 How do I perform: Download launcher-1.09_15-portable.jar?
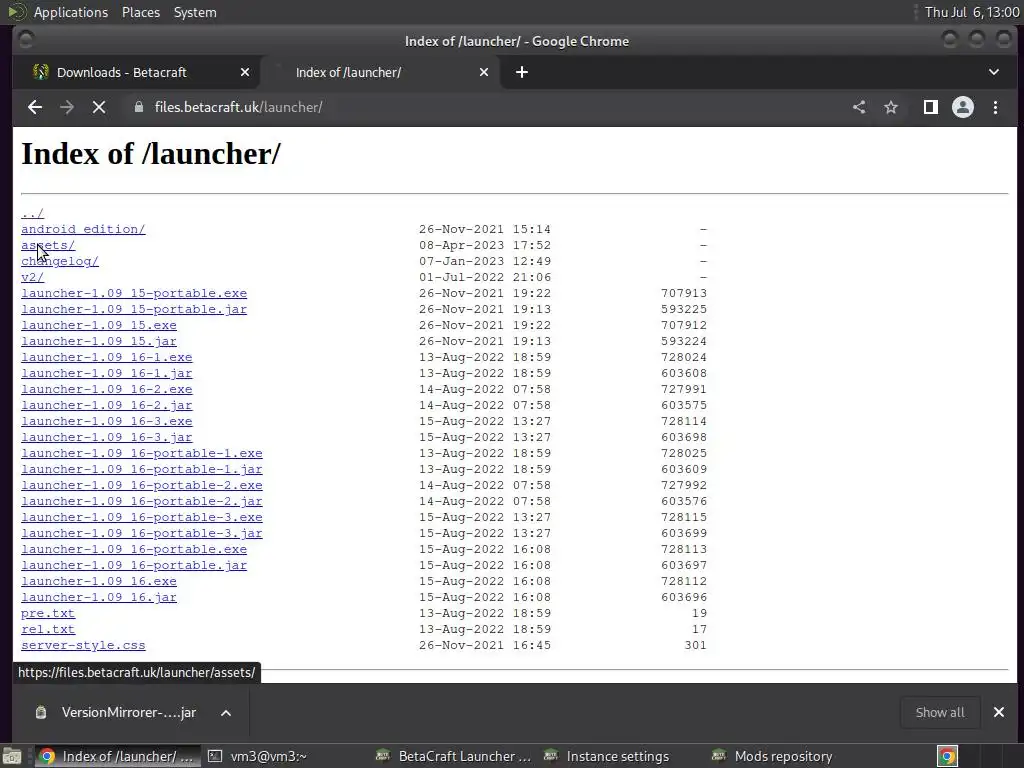(134, 310)
